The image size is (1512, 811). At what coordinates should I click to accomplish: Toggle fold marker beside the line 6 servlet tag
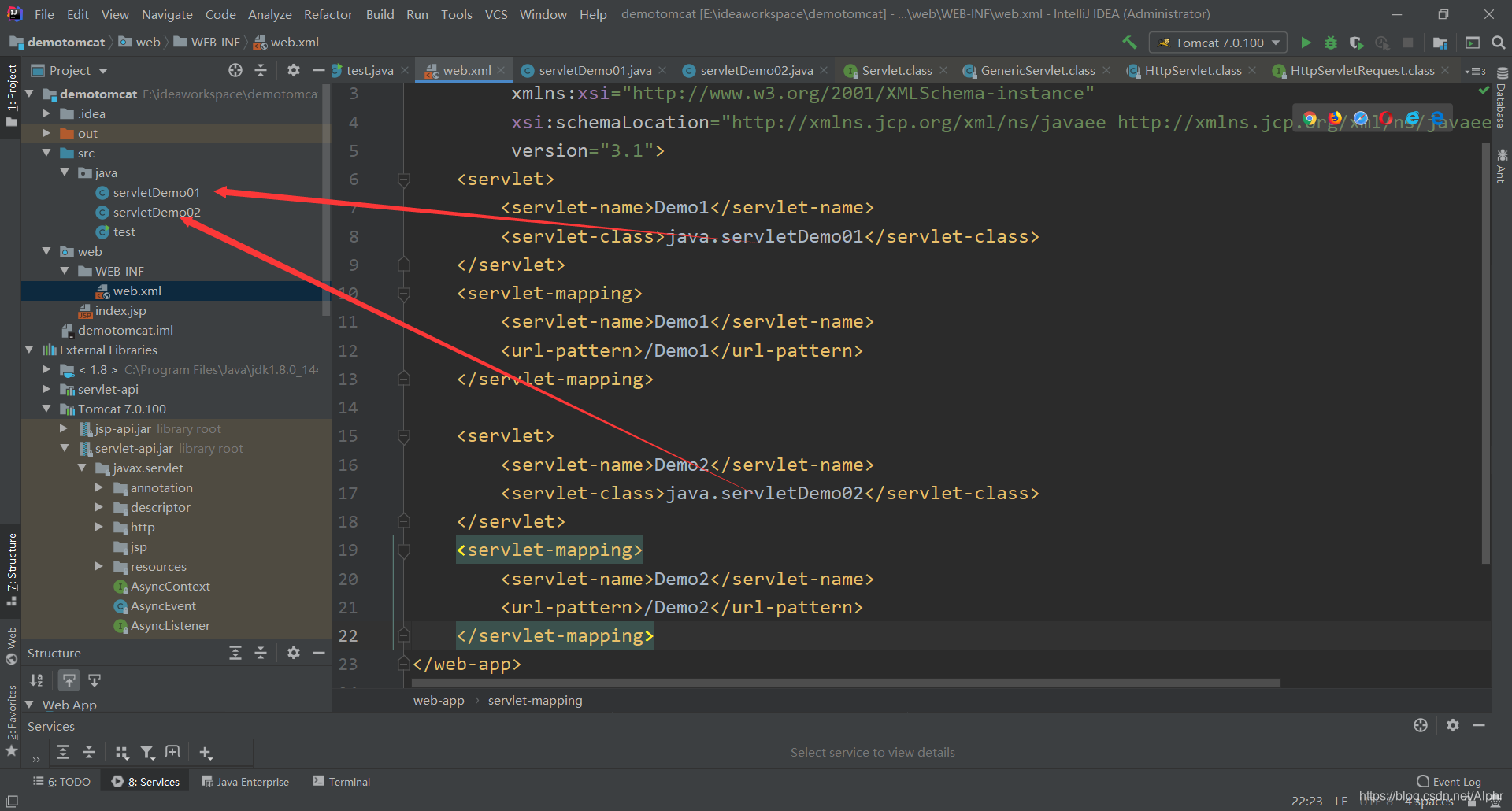pyautogui.click(x=404, y=180)
